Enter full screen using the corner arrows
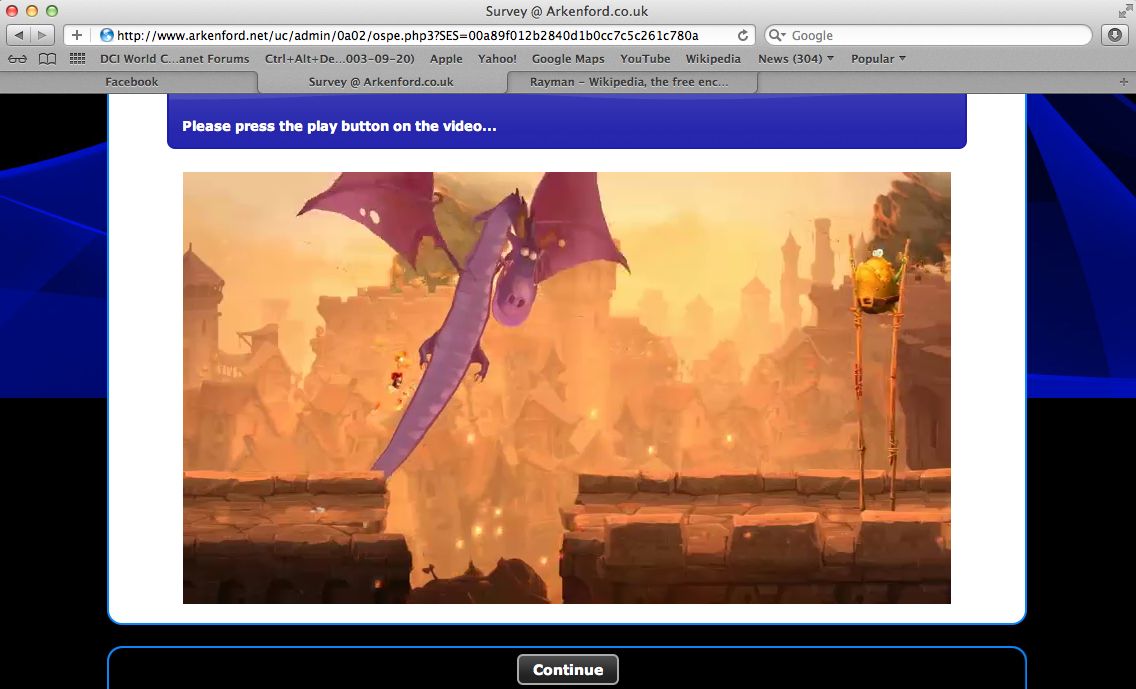Image resolution: width=1136 pixels, height=689 pixels. pos(1123,11)
